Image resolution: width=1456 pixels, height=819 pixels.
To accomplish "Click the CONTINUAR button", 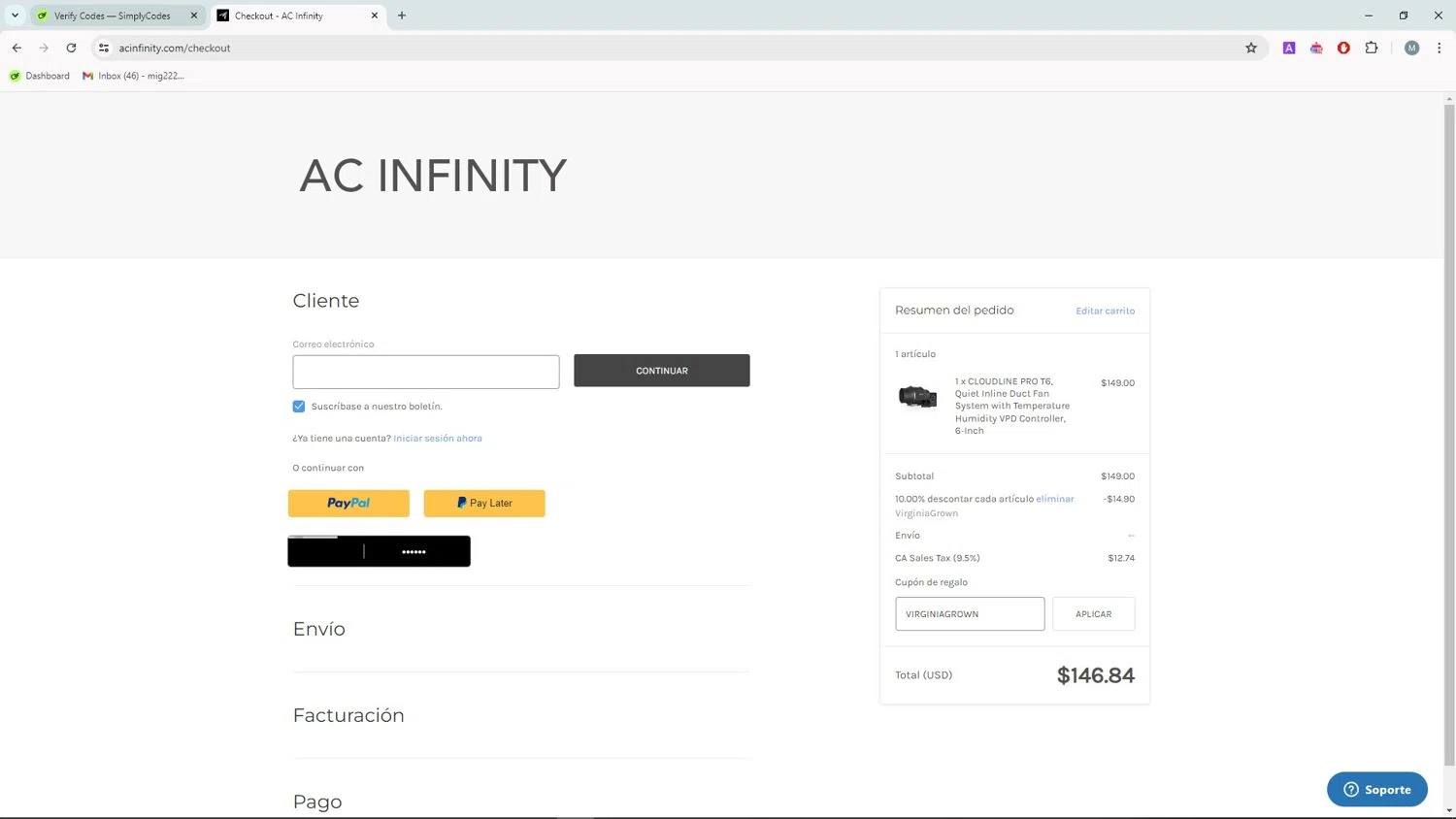I will coord(662,371).
